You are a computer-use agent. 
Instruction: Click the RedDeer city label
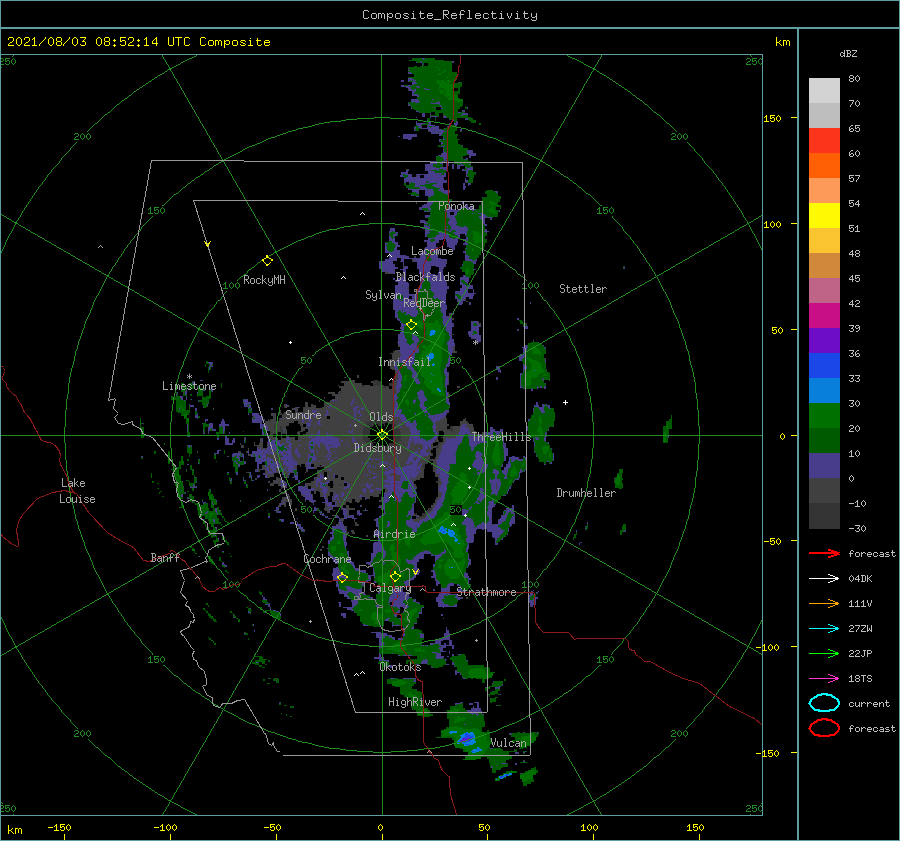coord(424,303)
